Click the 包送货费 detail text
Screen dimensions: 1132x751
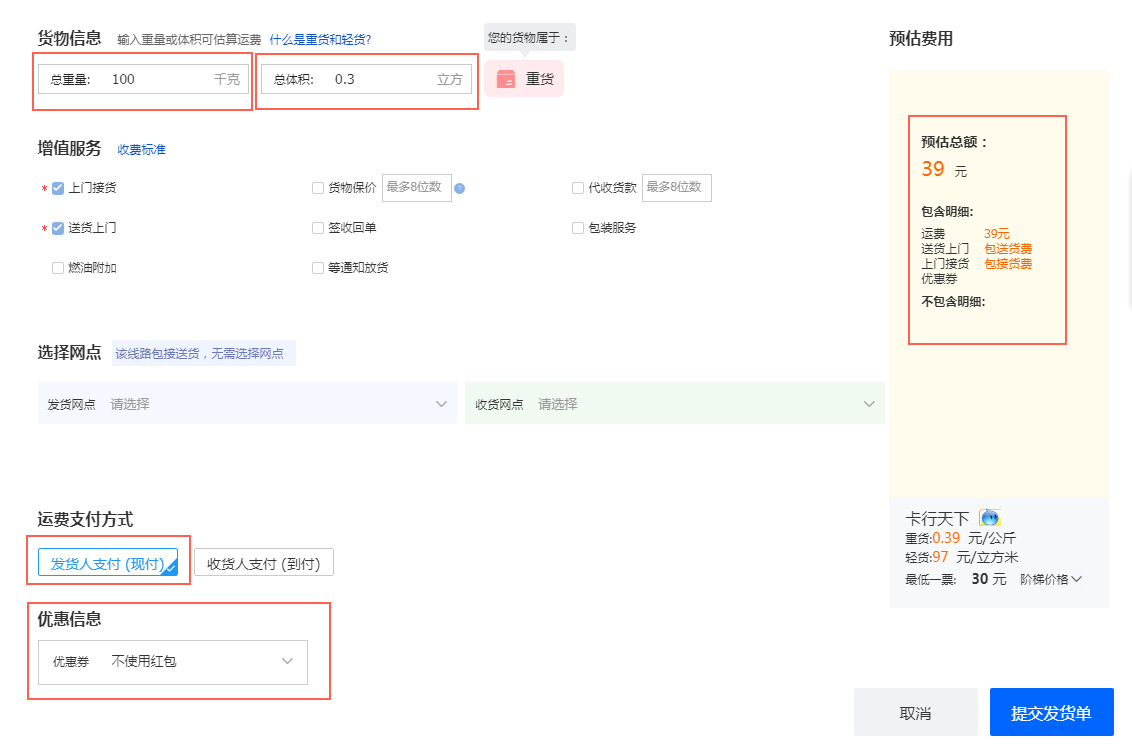[x=1008, y=248]
